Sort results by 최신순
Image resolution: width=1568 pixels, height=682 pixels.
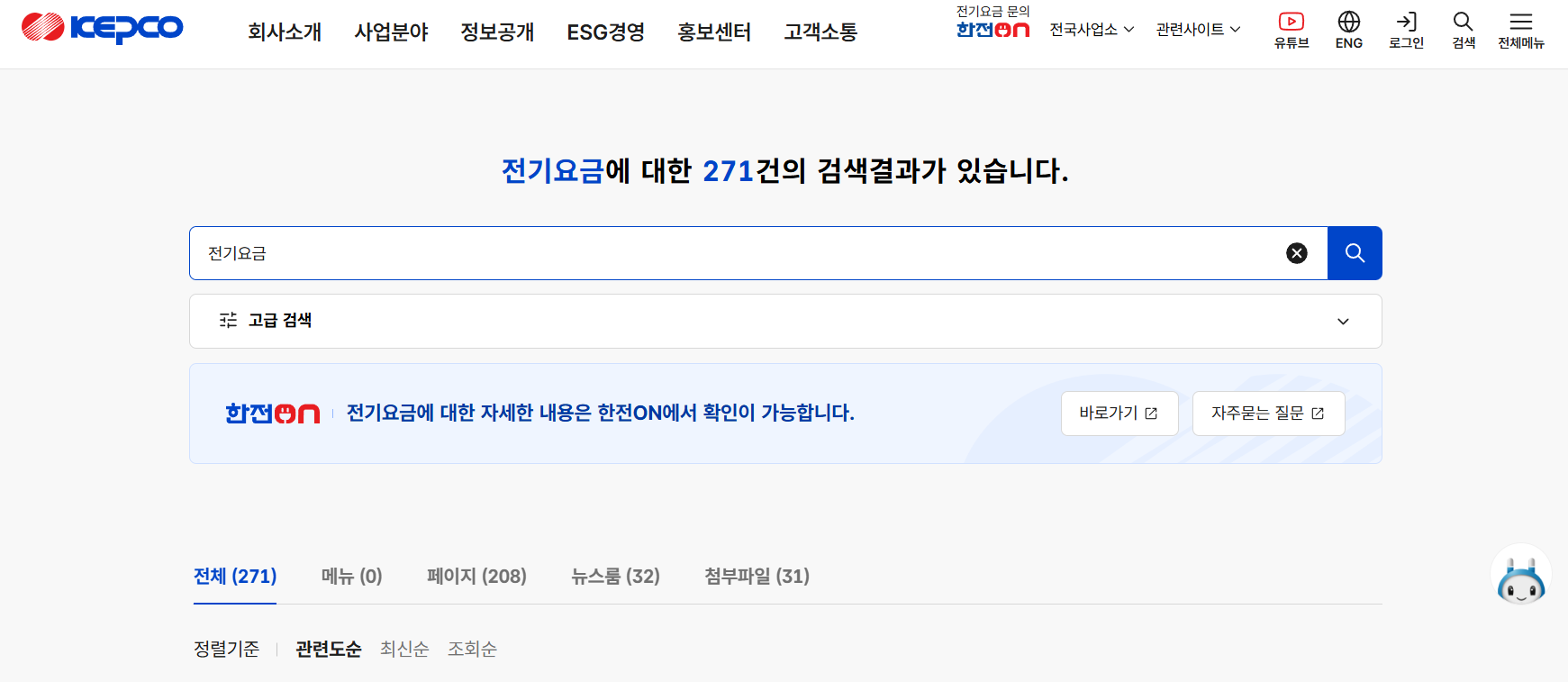click(x=404, y=650)
